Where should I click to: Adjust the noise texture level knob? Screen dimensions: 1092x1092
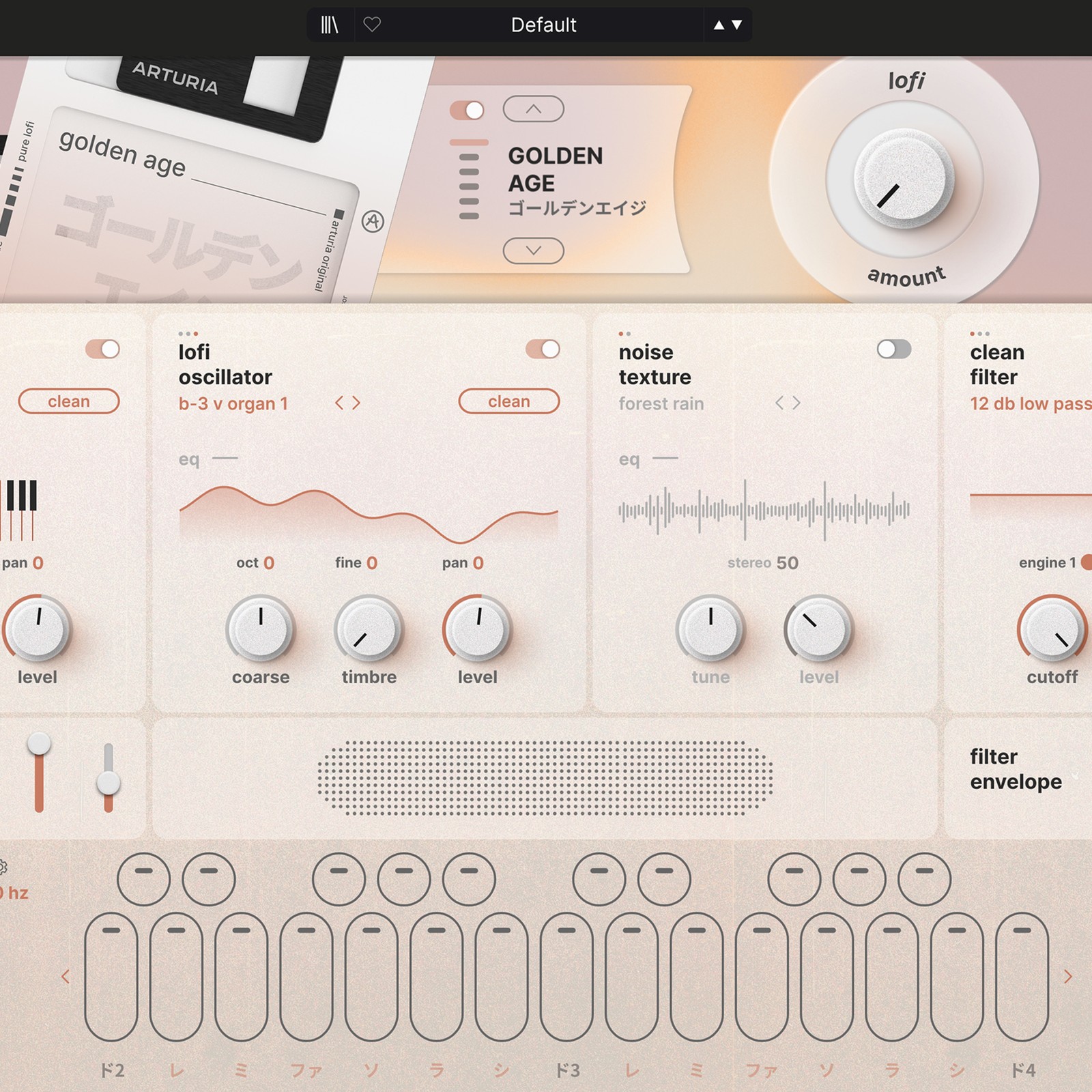click(818, 629)
